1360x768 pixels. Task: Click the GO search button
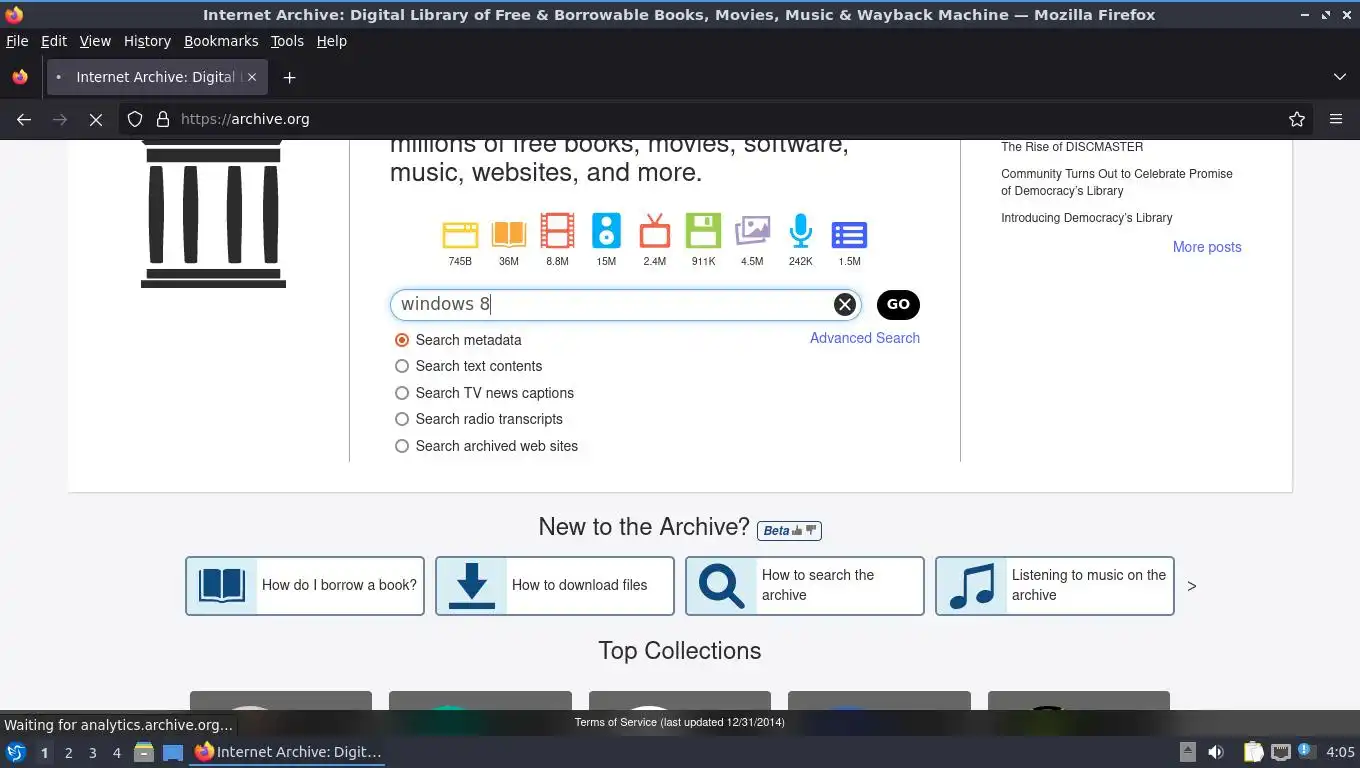pos(898,305)
